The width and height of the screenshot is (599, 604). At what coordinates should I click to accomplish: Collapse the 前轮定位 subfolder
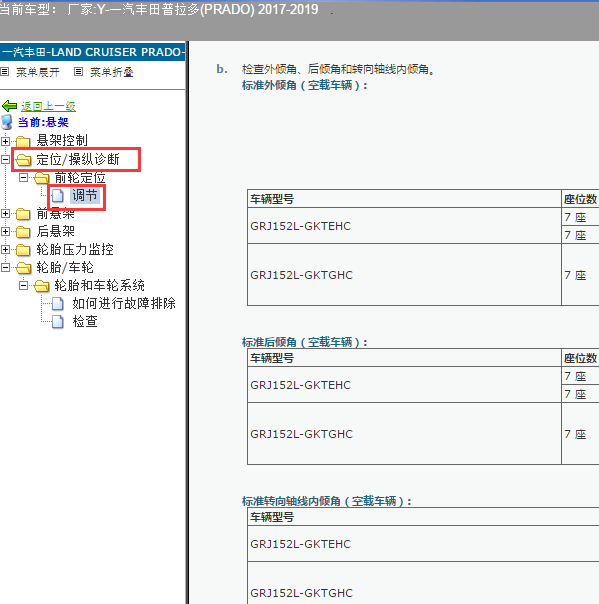pyautogui.click(x=23, y=178)
